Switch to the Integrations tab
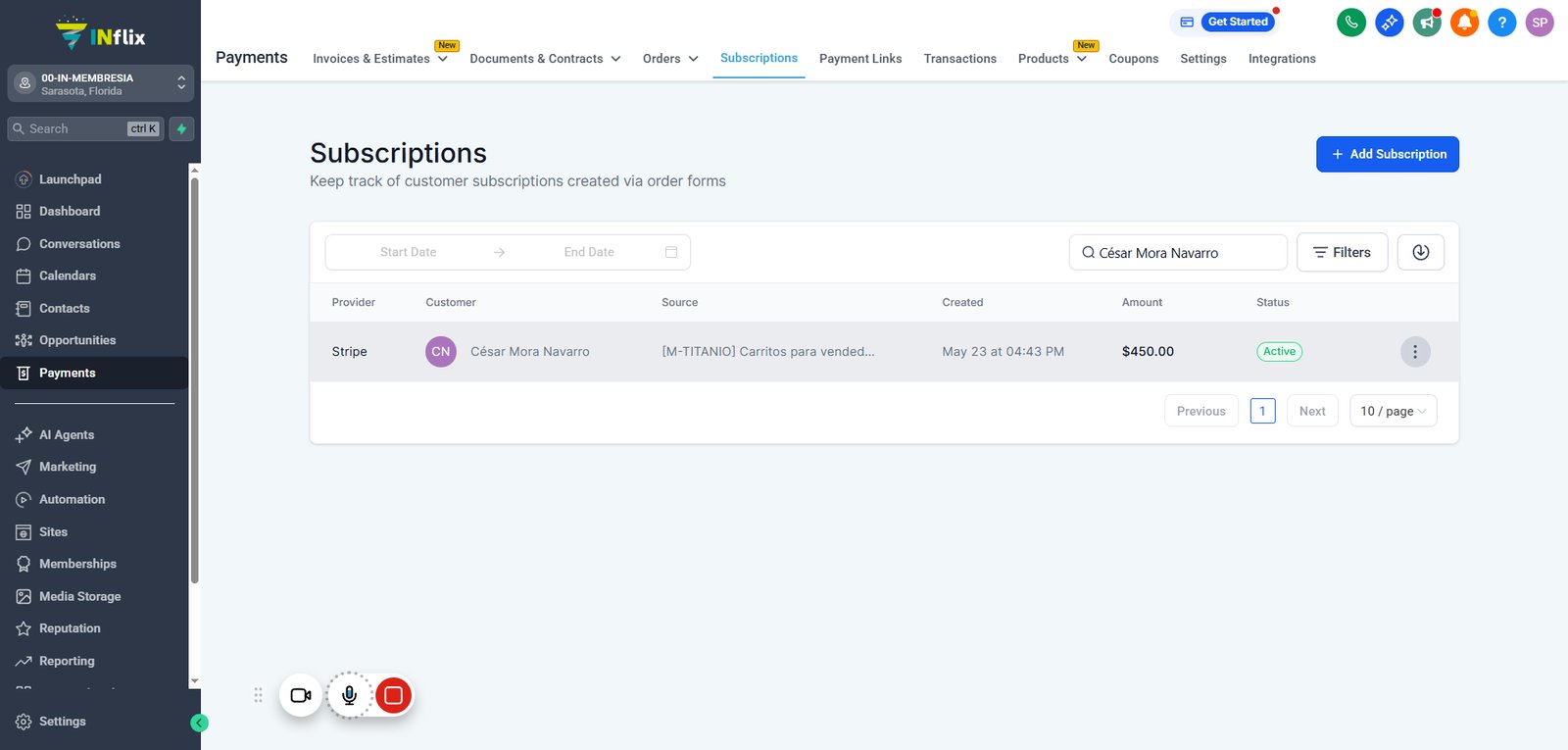Image resolution: width=1568 pixels, height=750 pixels. coord(1282,59)
